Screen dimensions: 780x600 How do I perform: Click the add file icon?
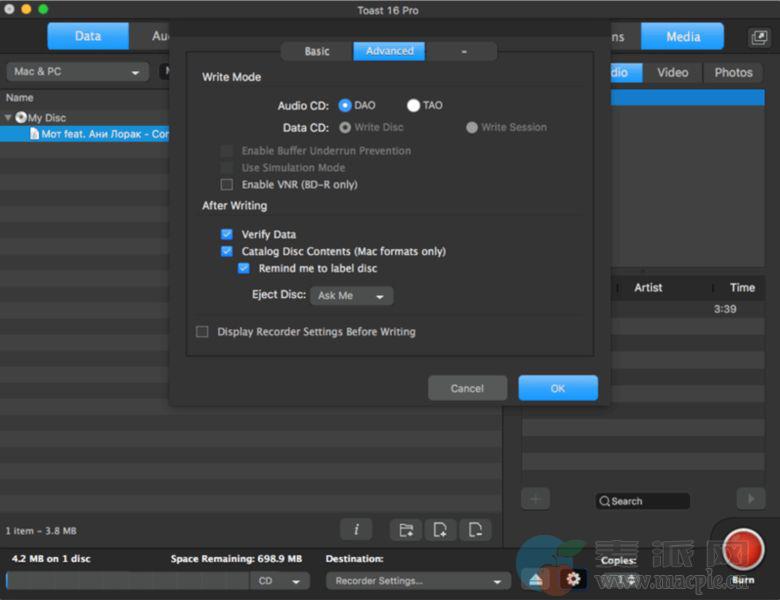pyautogui.click(x=440, y=530)
